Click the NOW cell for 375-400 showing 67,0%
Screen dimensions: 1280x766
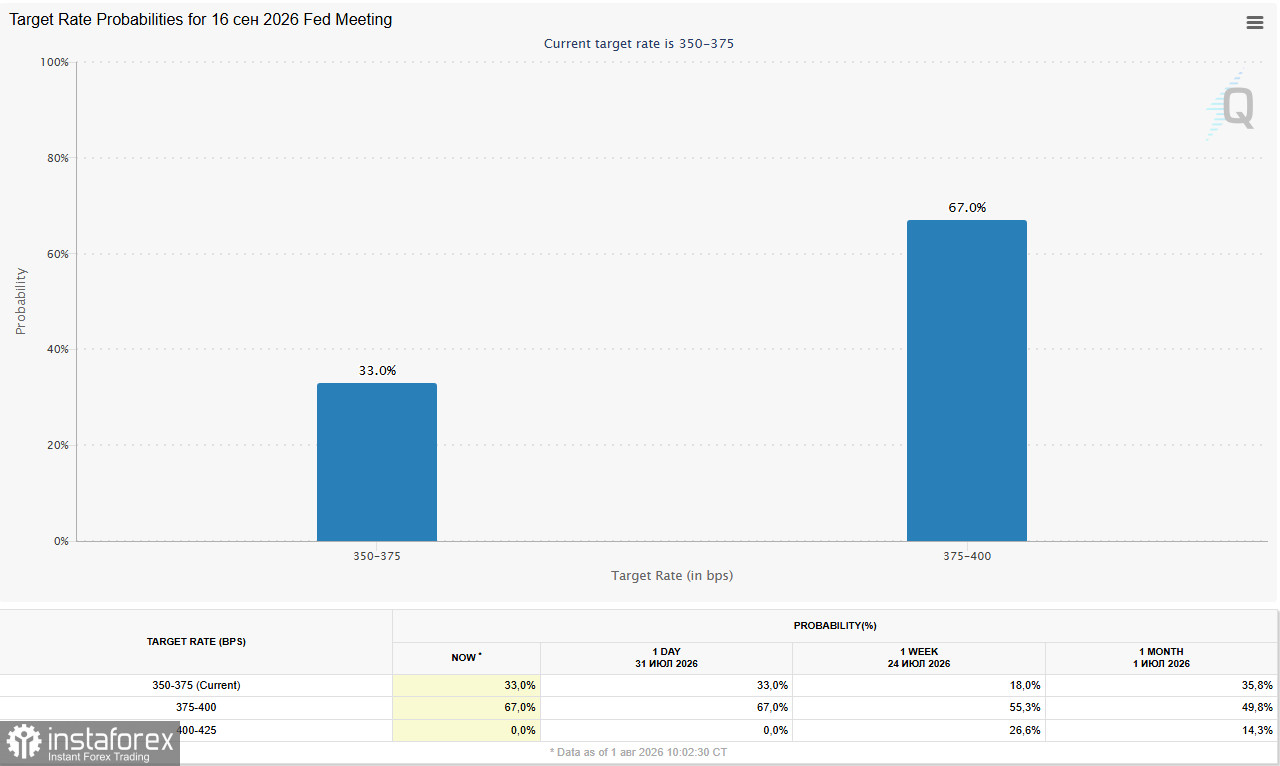pos(466,708)
